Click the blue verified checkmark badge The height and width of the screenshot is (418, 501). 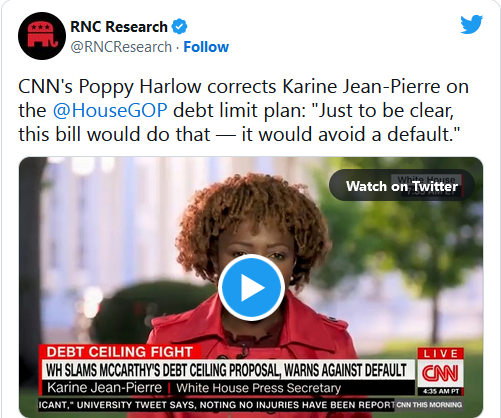180,27
